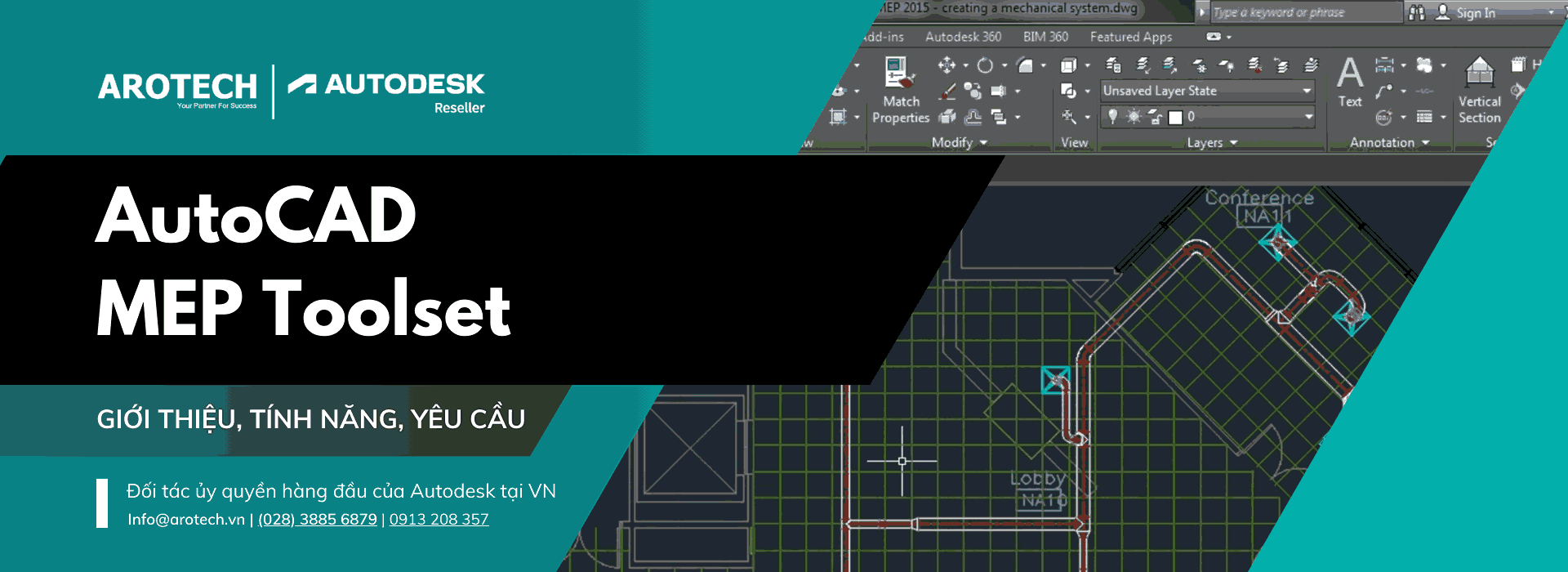Switch to the Featured Apps tab

coord(1131,37)
